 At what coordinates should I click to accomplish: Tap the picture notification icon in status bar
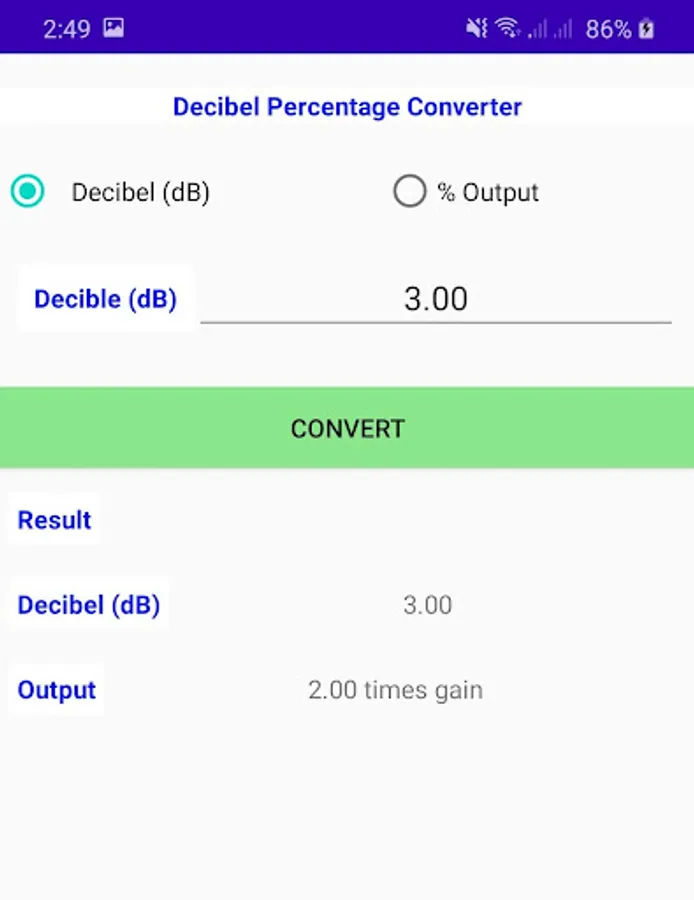[x=113, y=28]
